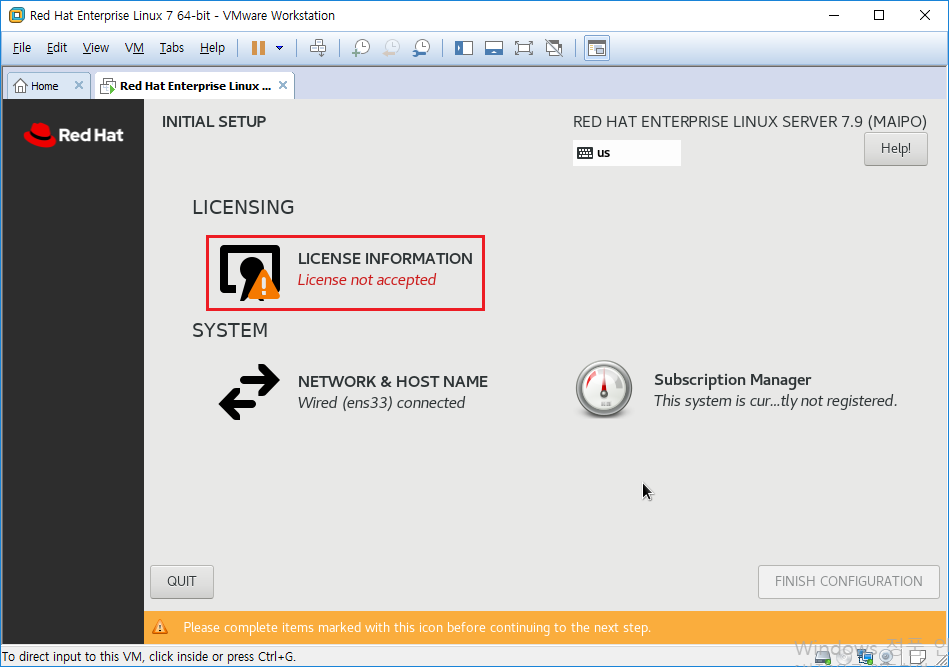Click the Subscription Manager gauge icon
Image resolution: width=949 pixels, height=667 pixels.
[x=603, y=389]
